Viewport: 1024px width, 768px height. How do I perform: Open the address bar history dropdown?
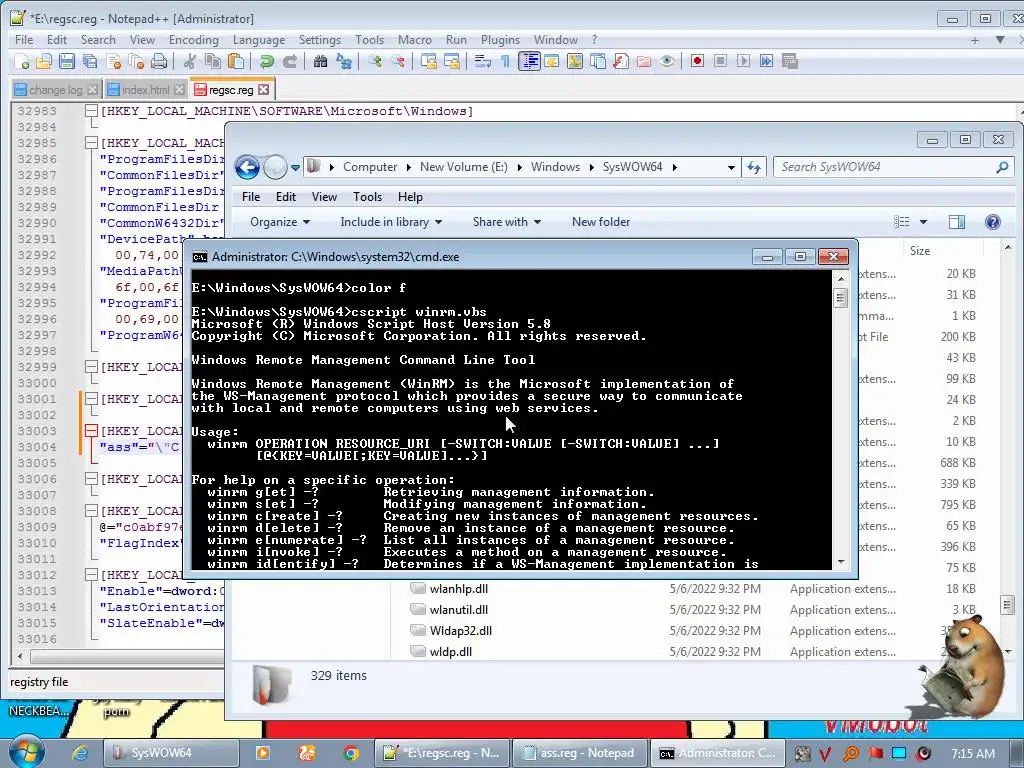coord(731,167)
